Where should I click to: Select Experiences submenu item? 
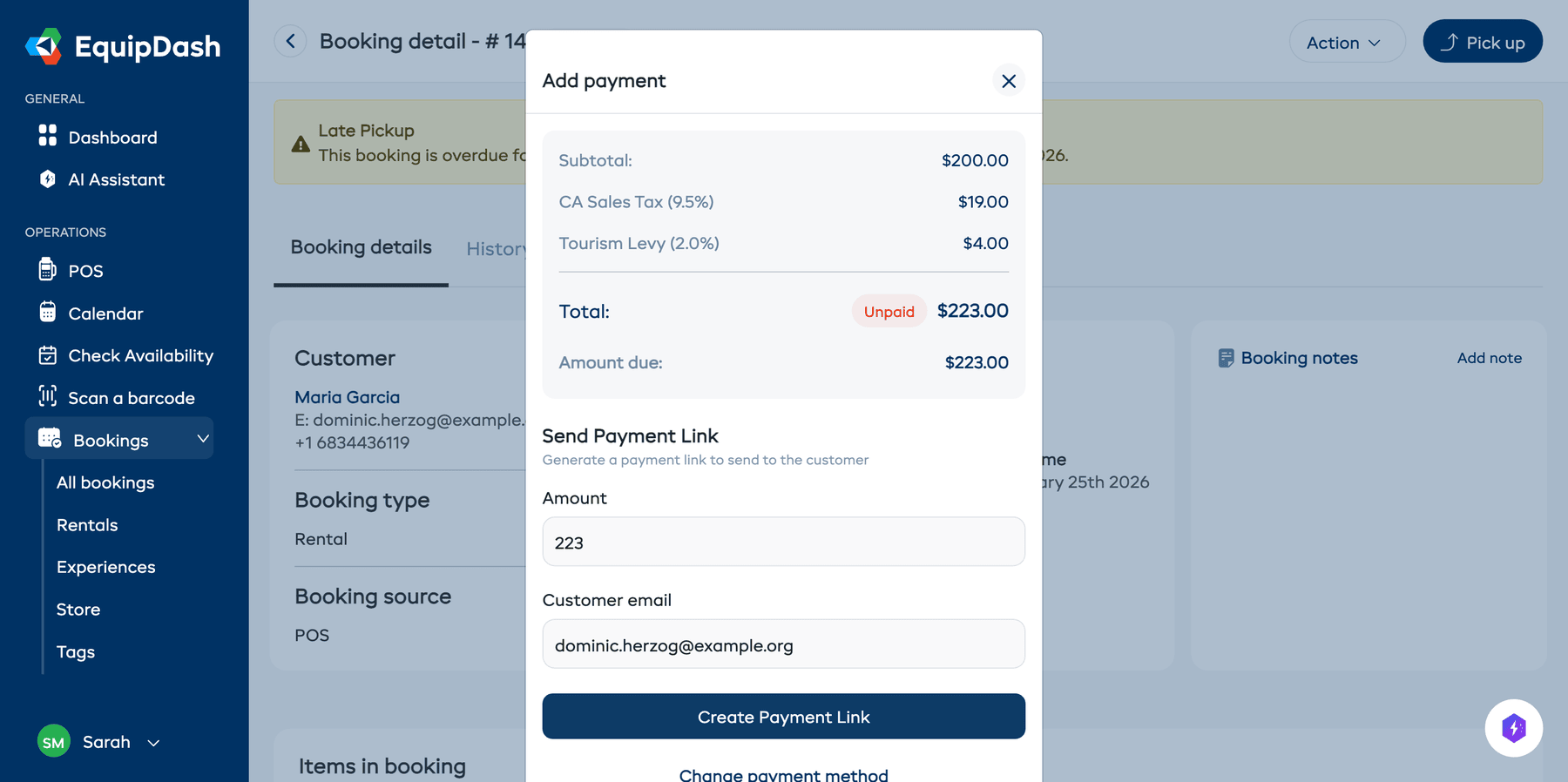106,567
